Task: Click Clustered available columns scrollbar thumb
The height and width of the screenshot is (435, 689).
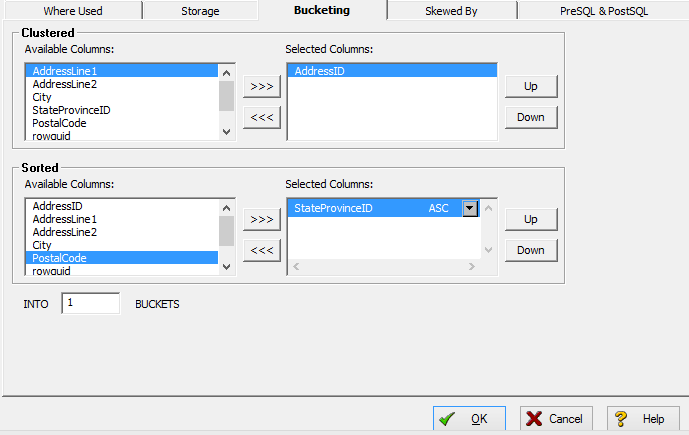Action: coord(226,96)
